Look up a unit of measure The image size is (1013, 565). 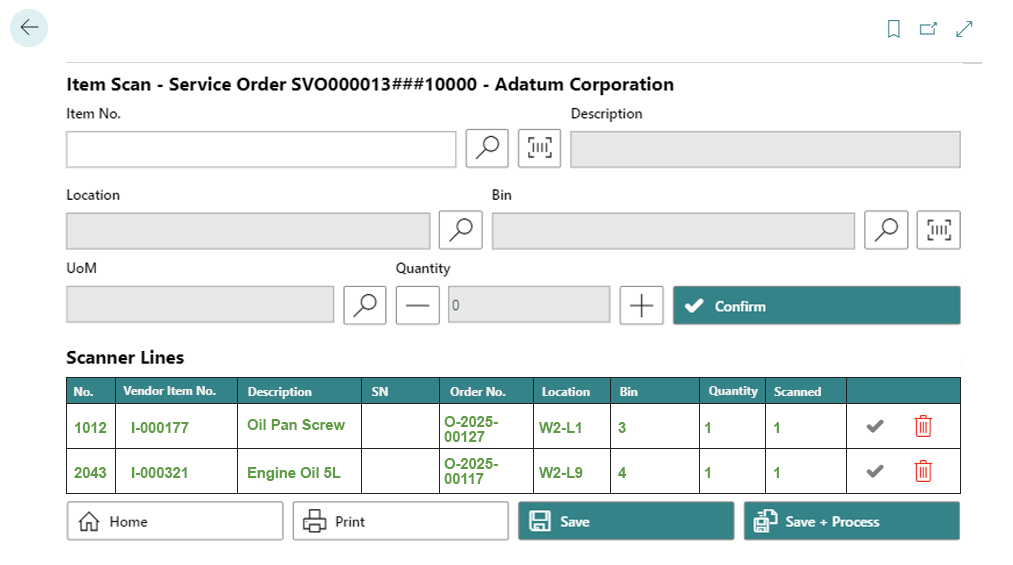[365, 305]
